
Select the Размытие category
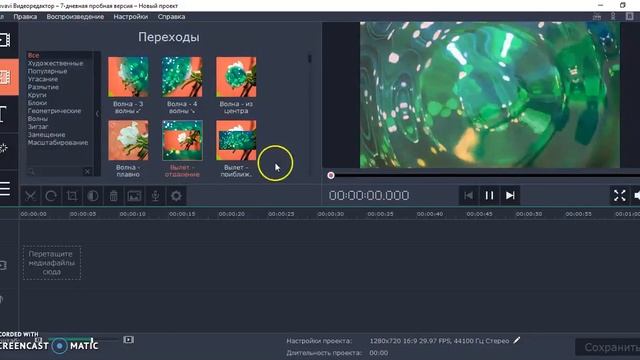coord(43,87)
